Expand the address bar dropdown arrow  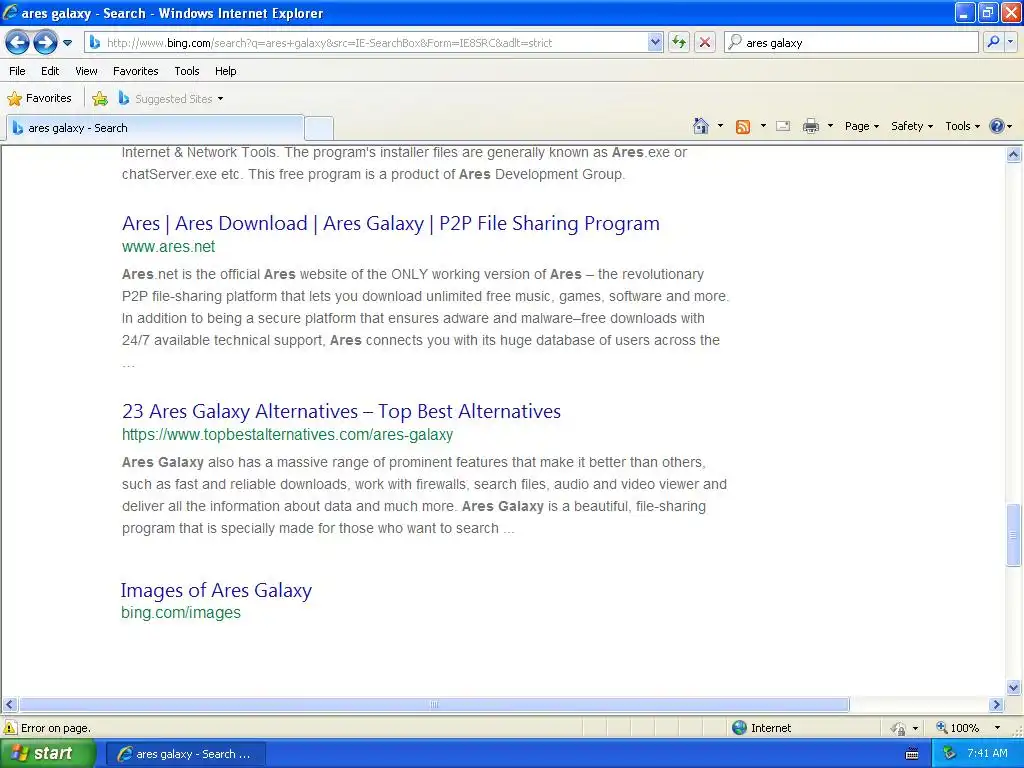click(656, 42)
